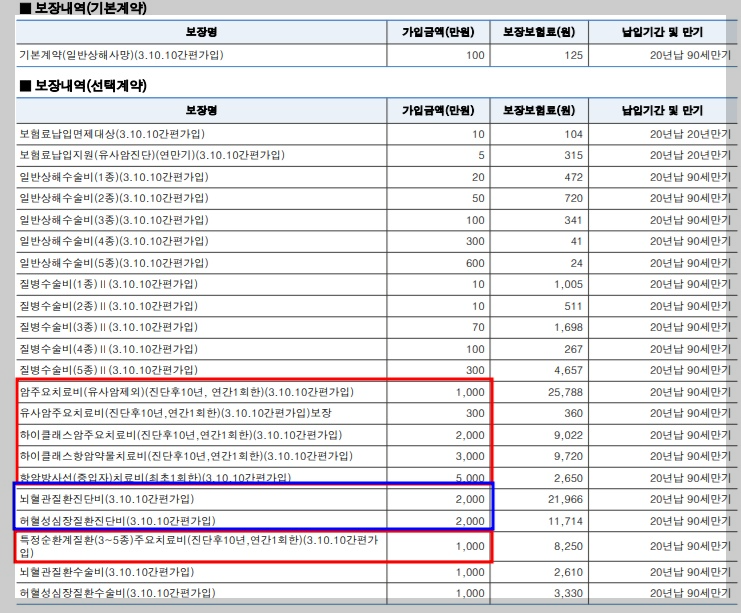Click premium value 720

(x=573, y=199)
